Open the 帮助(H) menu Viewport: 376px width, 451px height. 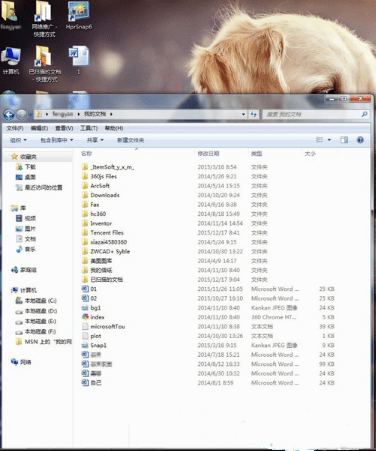114,128
